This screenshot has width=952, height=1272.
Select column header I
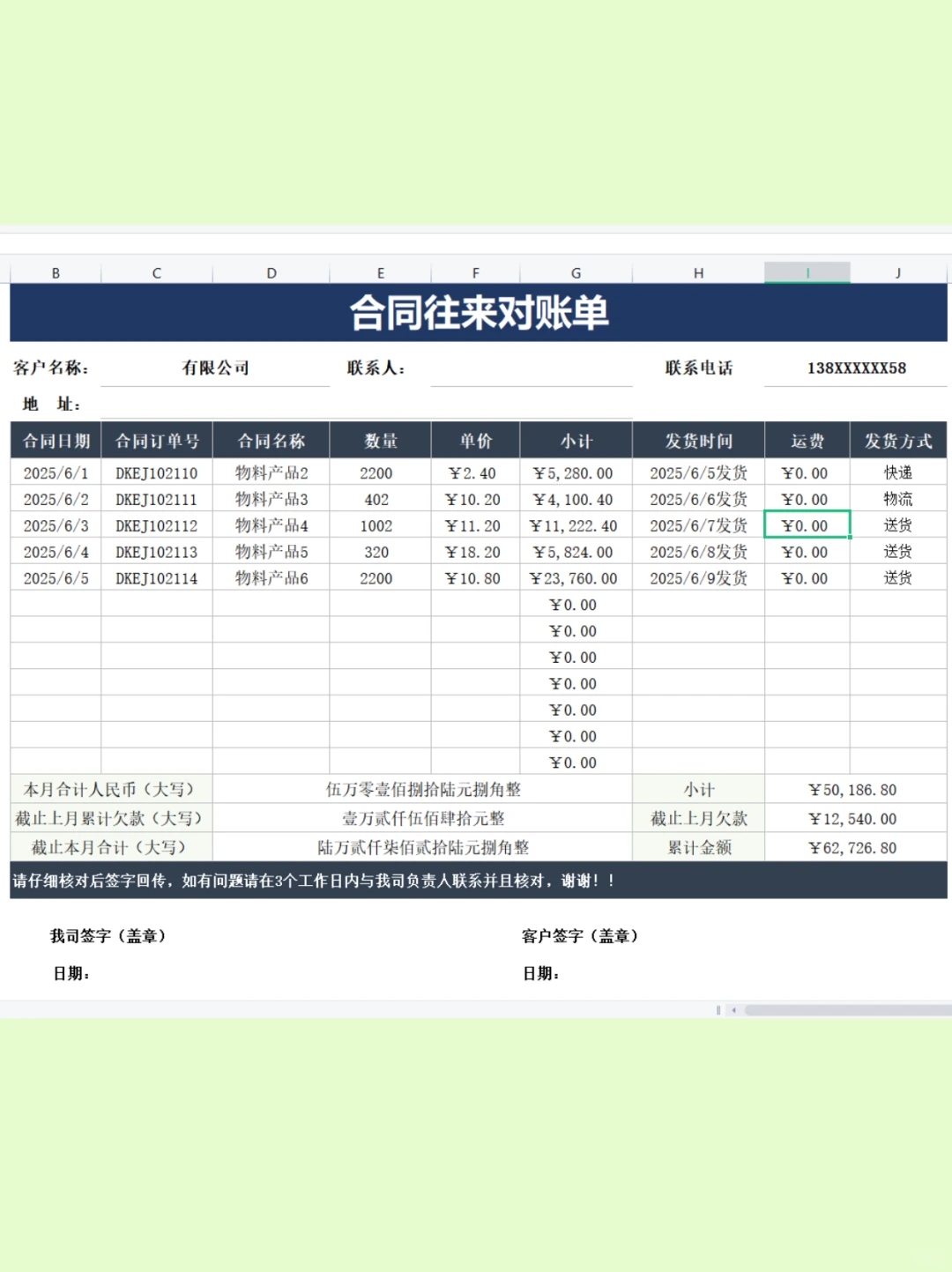[807, 272]
